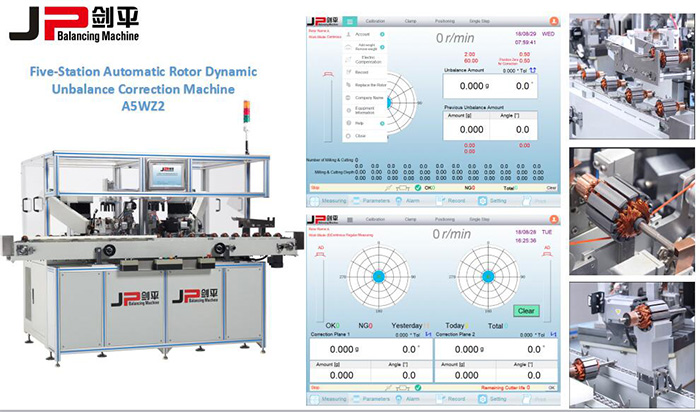
Task: Open the orange user icon in top screen
Action: (x=554, y=21)
